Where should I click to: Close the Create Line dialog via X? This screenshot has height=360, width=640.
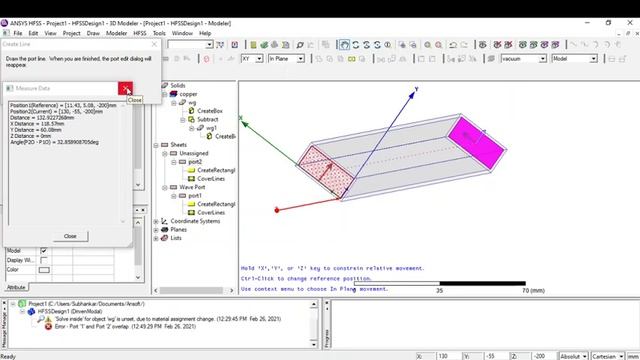coord(154,44)
